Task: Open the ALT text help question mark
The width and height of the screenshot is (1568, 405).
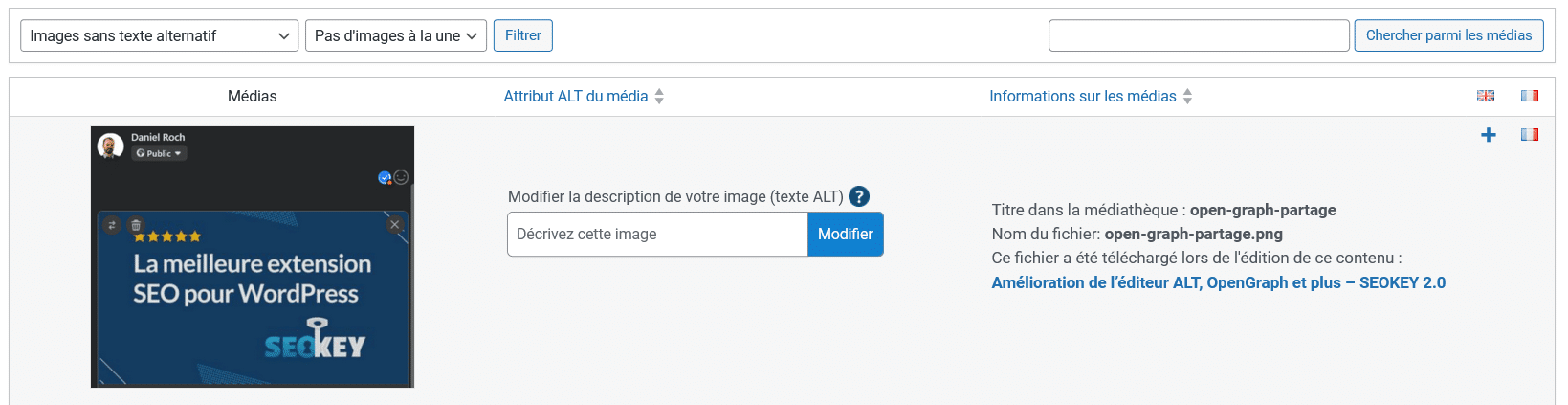Action: 859,196
